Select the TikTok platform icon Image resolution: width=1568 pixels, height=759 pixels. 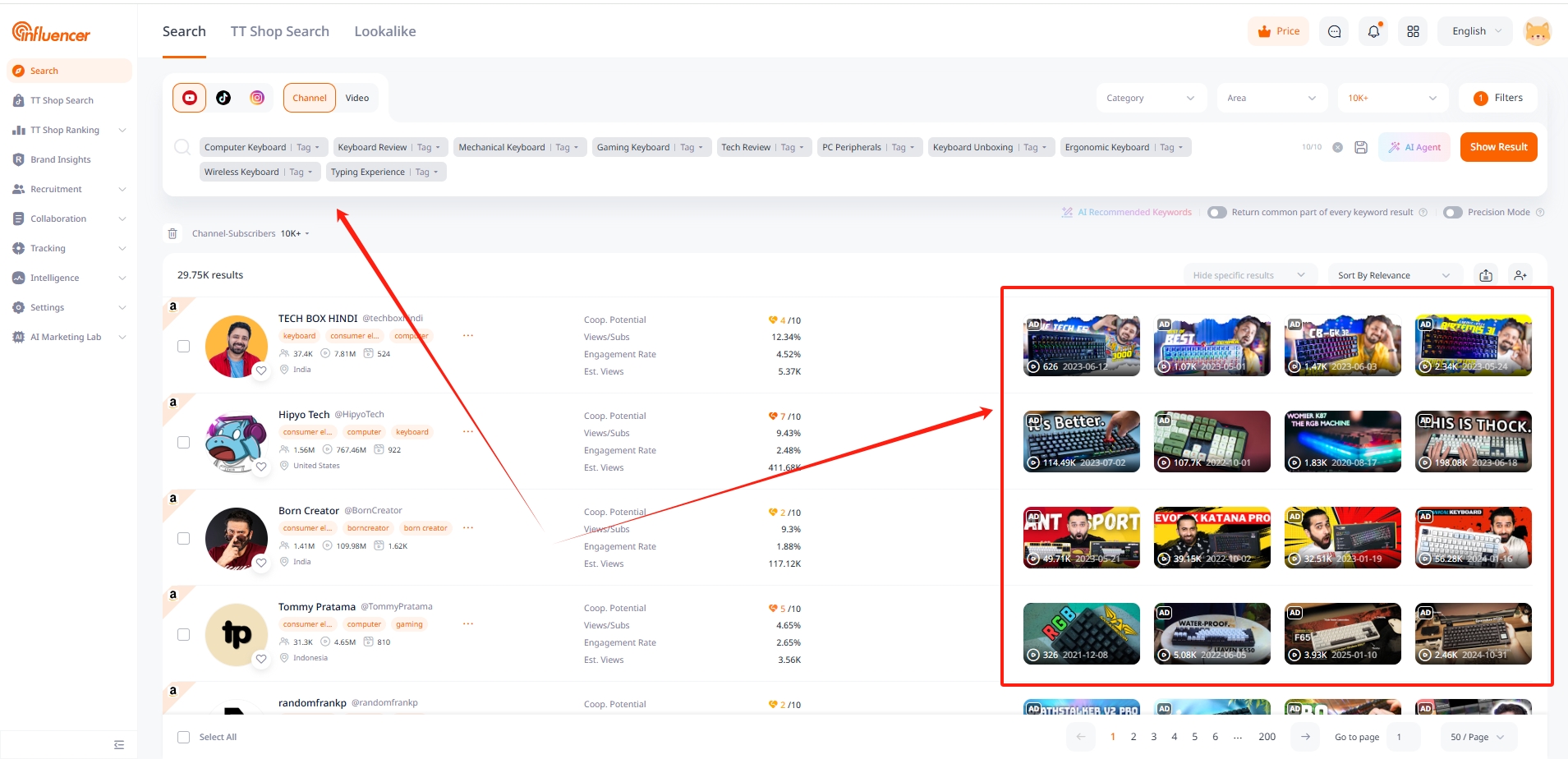click(223, 98)
